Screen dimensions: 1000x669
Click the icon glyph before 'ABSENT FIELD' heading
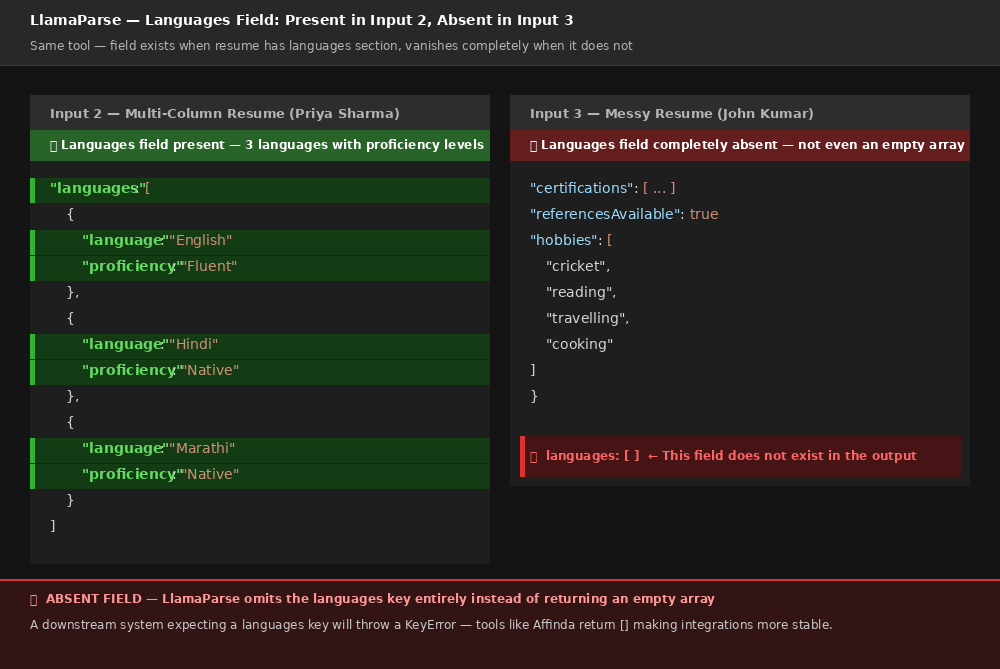click(34, 599)
